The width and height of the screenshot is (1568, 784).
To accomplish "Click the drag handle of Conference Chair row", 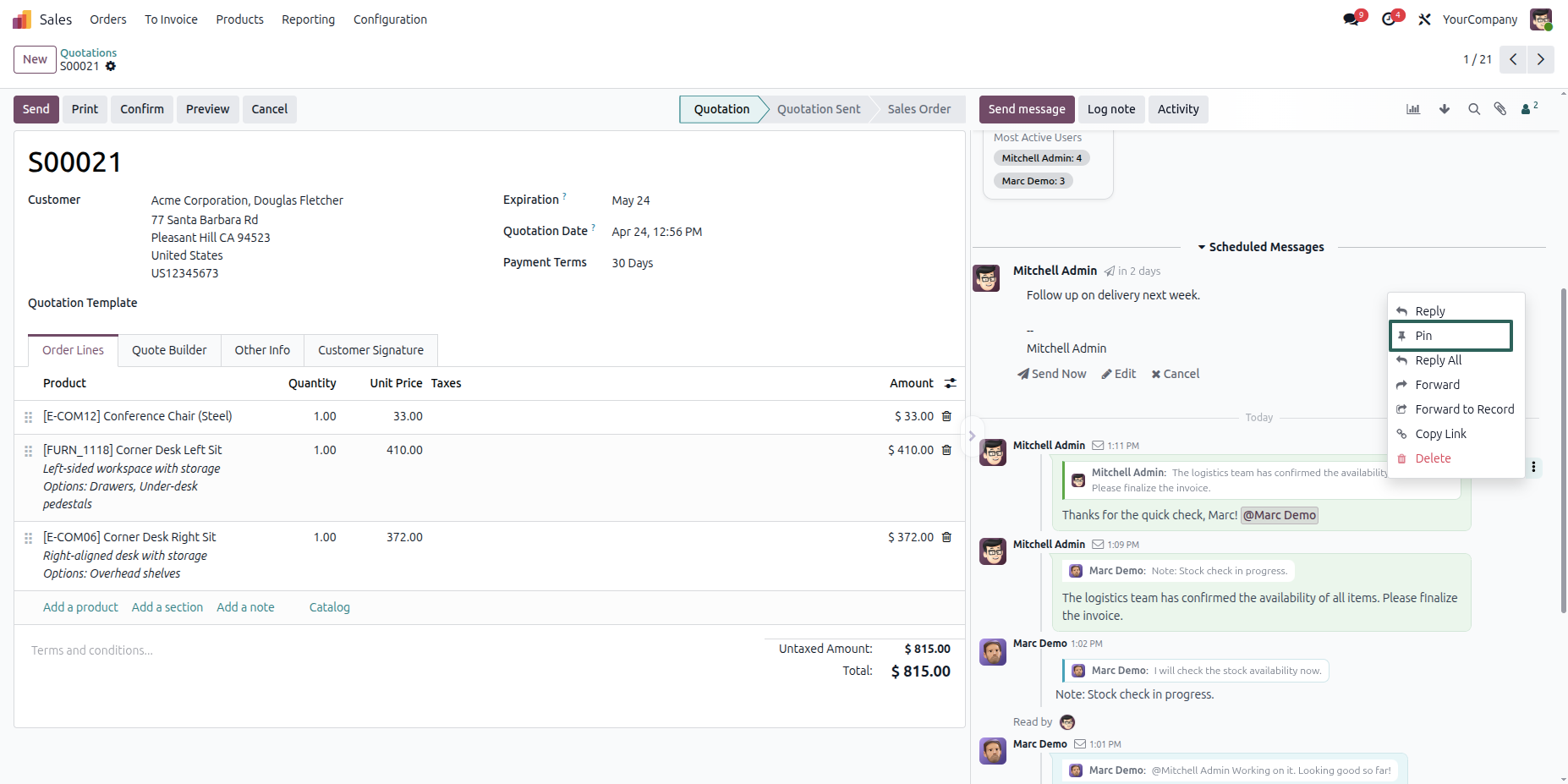I will point(28,417).
